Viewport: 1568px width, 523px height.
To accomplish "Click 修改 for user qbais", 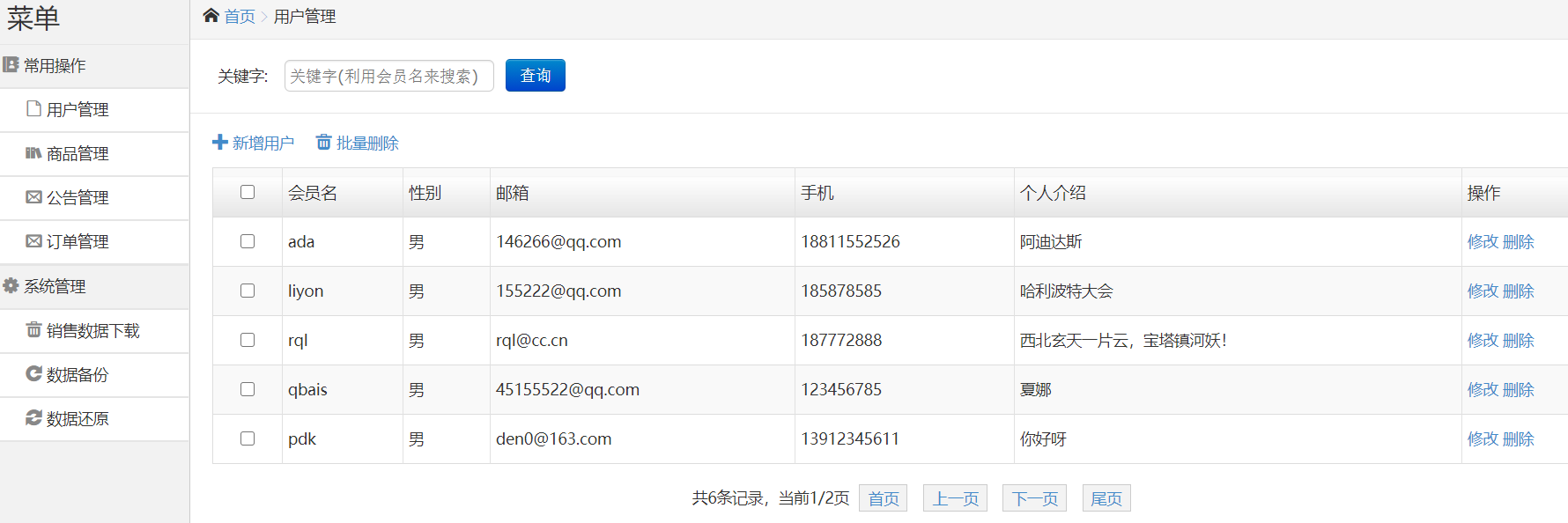I will pyautogui.click(x=1483, y=389).
